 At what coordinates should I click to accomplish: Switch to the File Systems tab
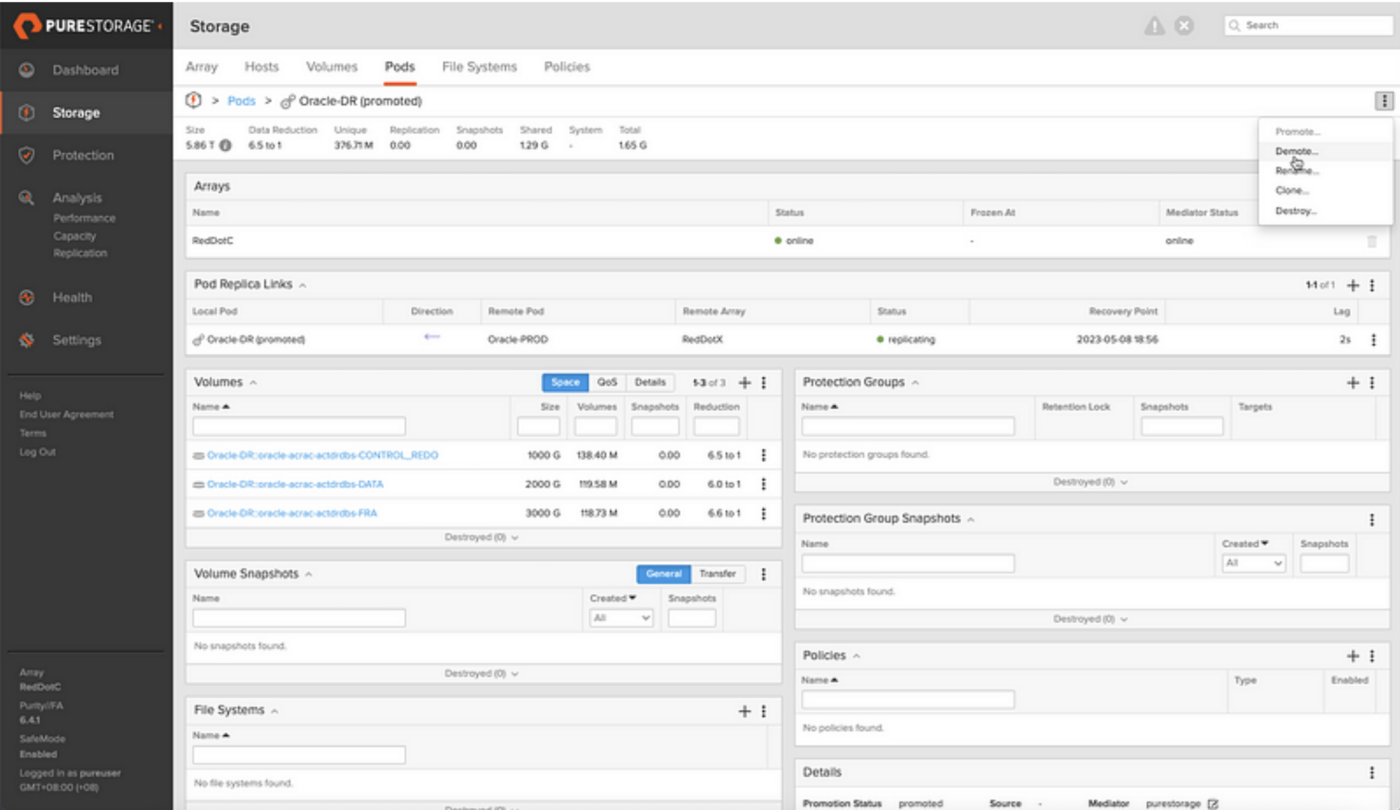click(479, 67)
